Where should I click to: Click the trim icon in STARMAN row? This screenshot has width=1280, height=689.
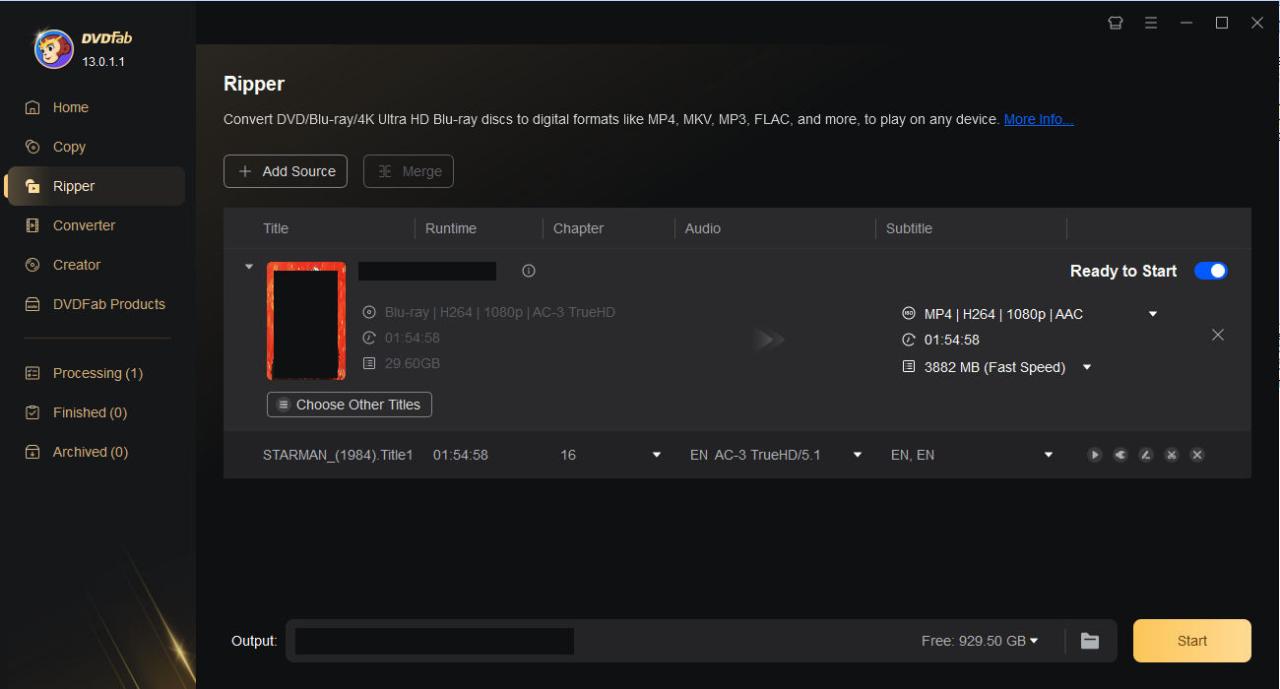tap(1171, 455)
